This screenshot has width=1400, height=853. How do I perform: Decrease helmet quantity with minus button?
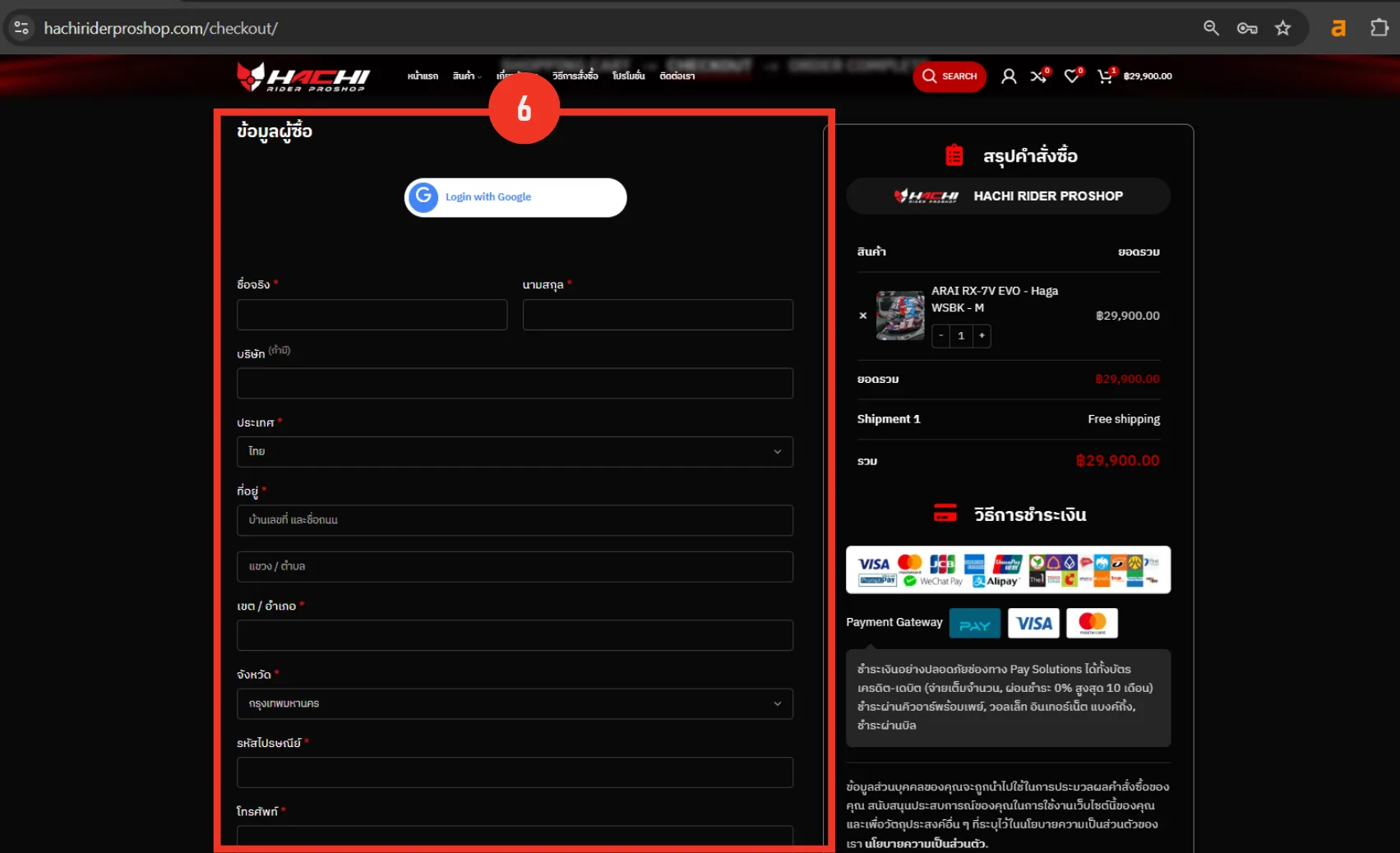941,335
